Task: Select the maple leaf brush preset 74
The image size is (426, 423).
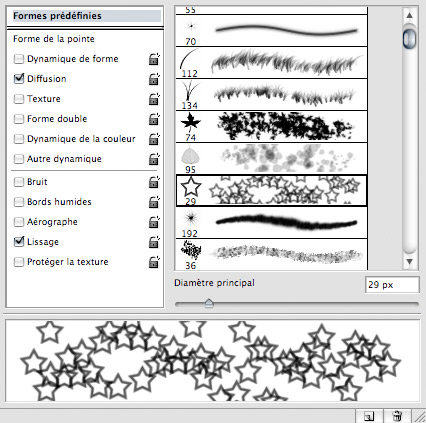Action: point(271,127)
